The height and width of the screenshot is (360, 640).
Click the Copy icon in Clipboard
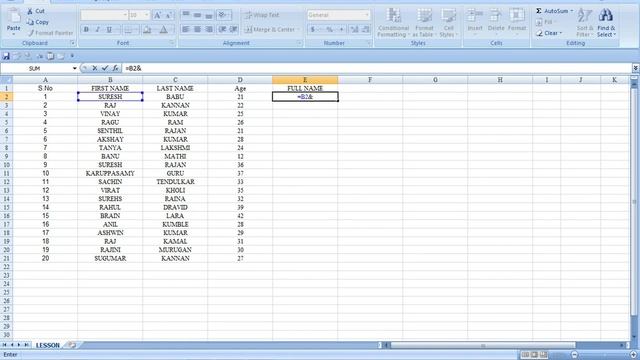[x=30, y=22]
